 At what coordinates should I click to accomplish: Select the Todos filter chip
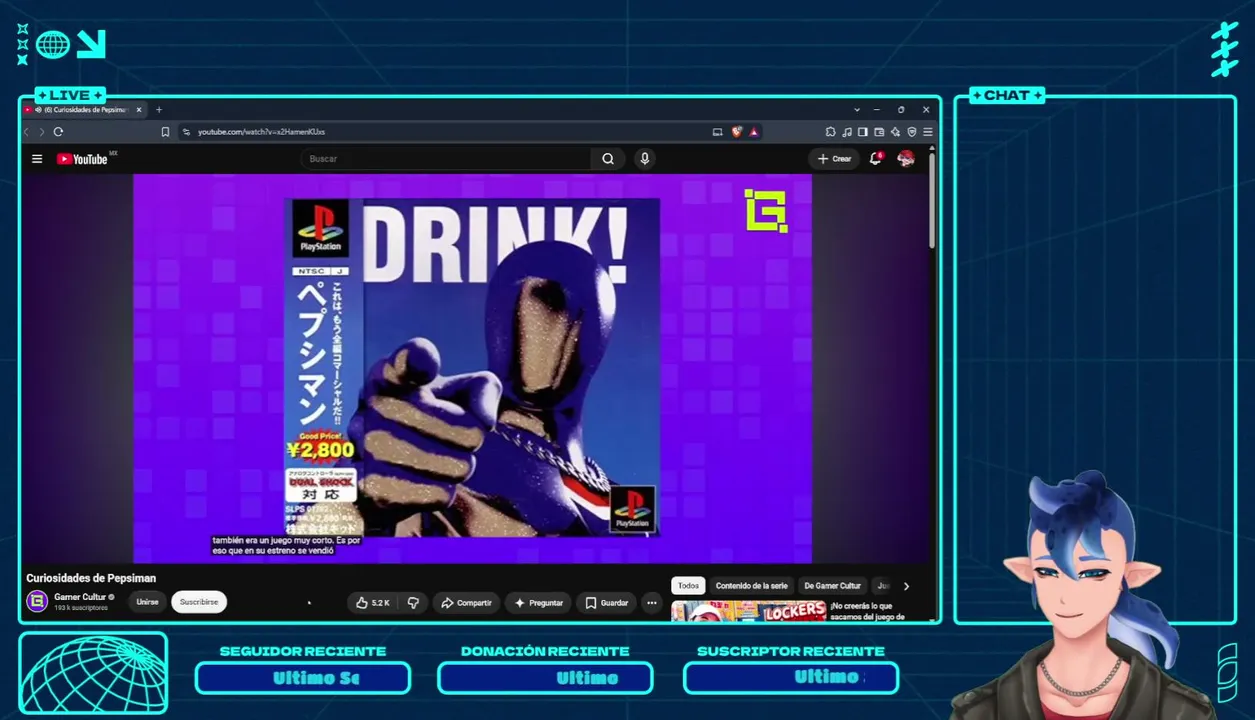pyautogui.click(x=688, y=586)
